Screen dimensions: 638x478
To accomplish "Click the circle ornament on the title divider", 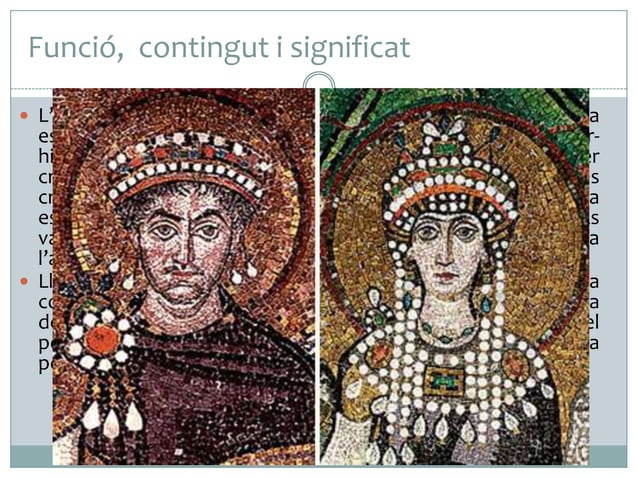I will tap(319, 81).
